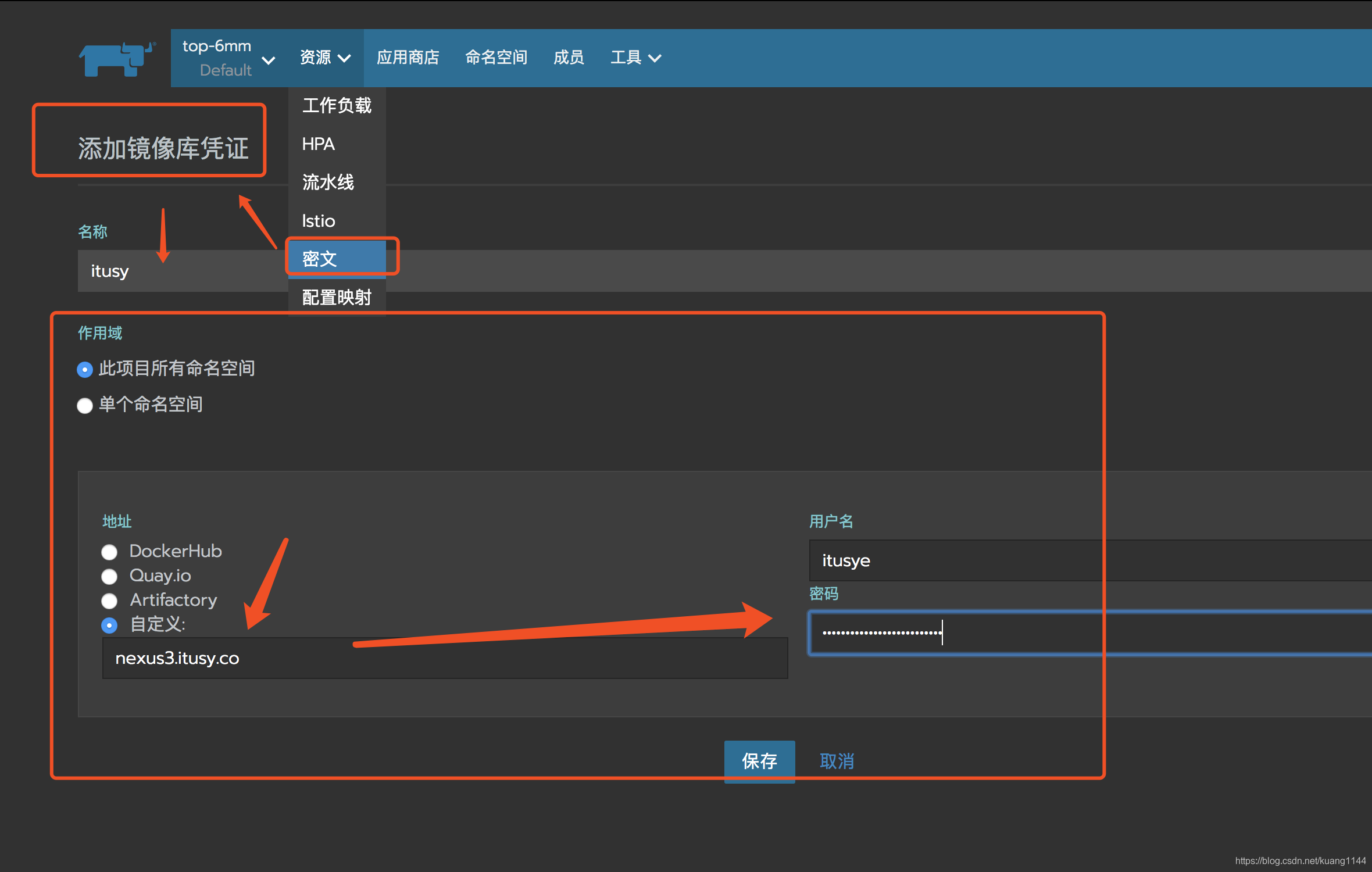Open the 成员 page

pos(569,58)
